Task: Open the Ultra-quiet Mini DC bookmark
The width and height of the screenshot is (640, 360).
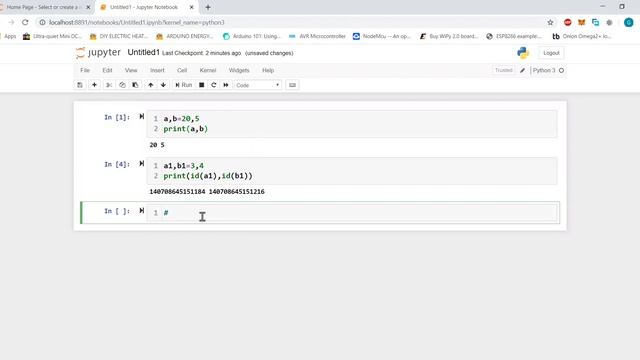Action: point(52,36)
